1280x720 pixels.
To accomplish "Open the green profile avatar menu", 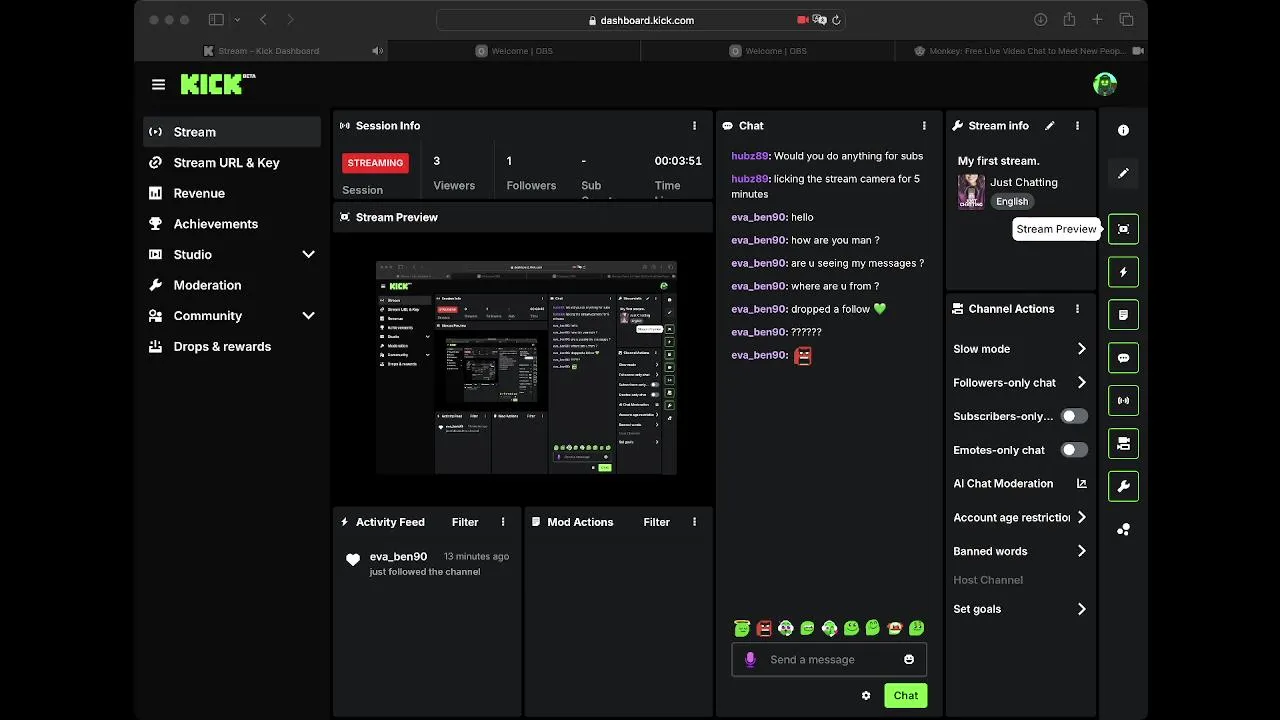I will [1104, 84].
